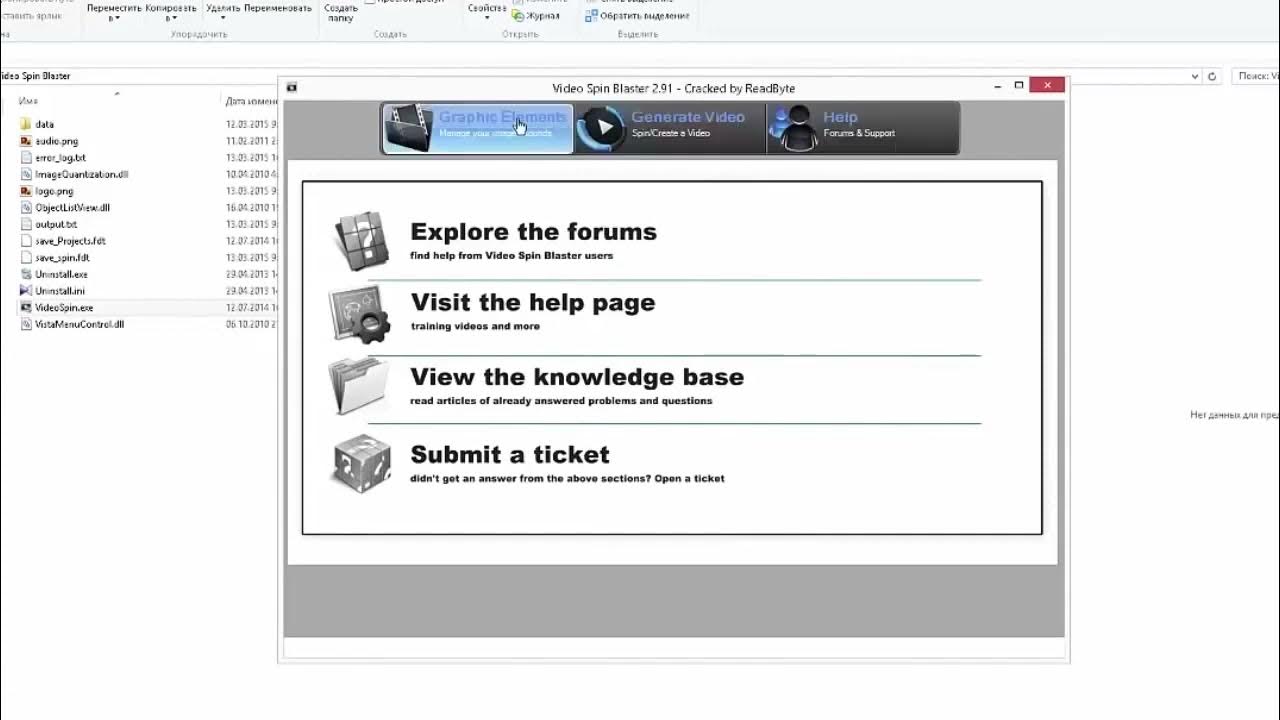Click Explorer refresh icon
This screenshot has height=720, width=1280.
1212,76
